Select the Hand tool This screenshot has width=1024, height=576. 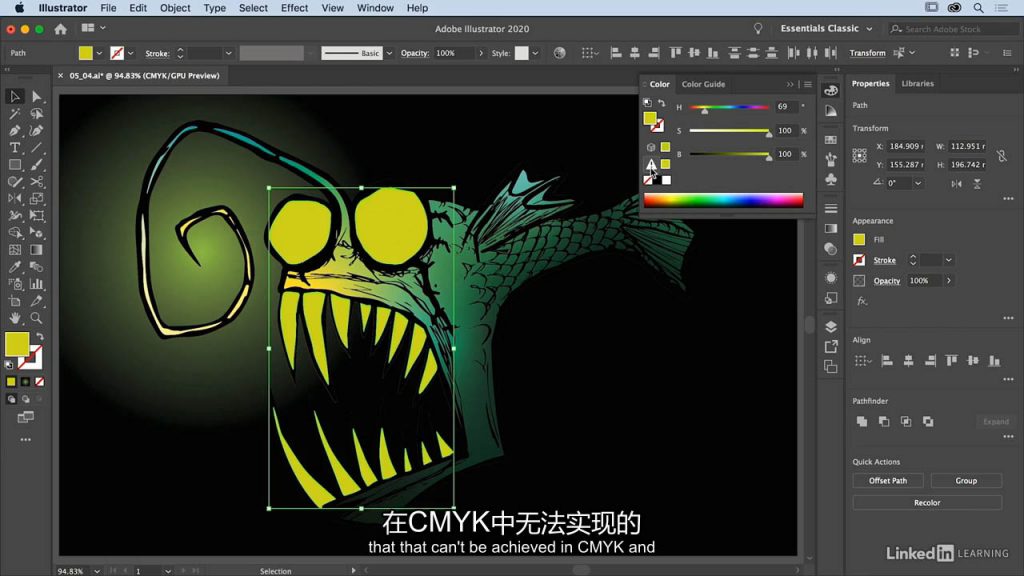click(14, 318)
